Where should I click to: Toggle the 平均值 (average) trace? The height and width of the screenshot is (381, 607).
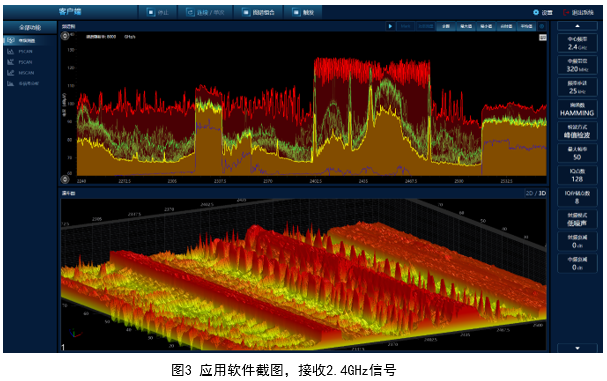click(x=526, y=26)
